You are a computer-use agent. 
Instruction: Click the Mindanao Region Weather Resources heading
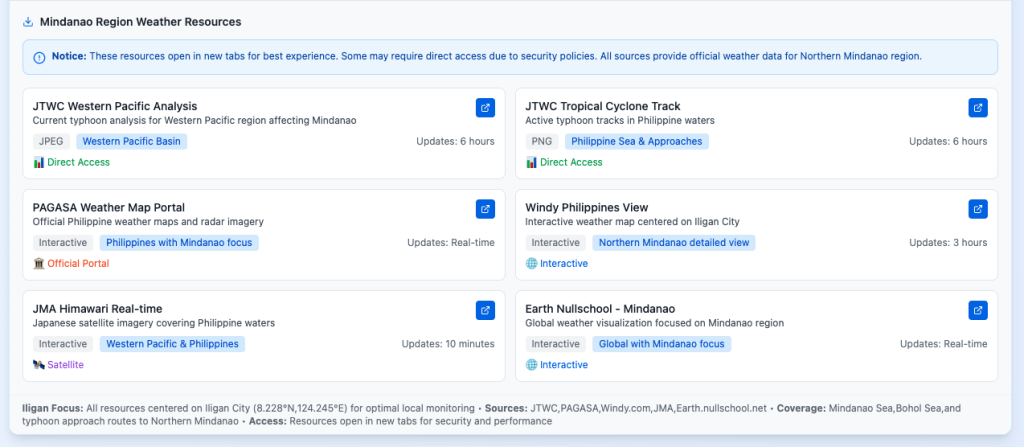pos(140,22)
